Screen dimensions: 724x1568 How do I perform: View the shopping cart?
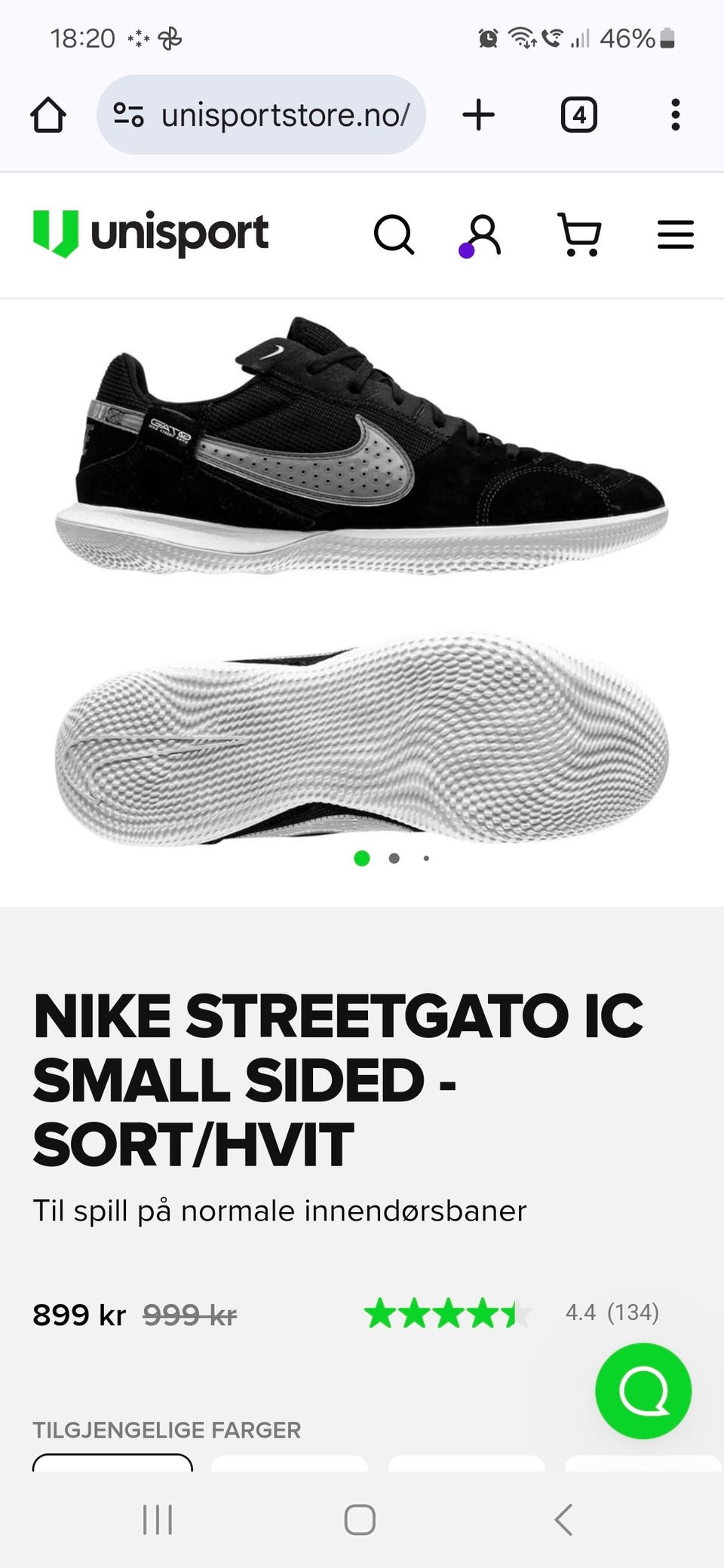pos(579,234)
